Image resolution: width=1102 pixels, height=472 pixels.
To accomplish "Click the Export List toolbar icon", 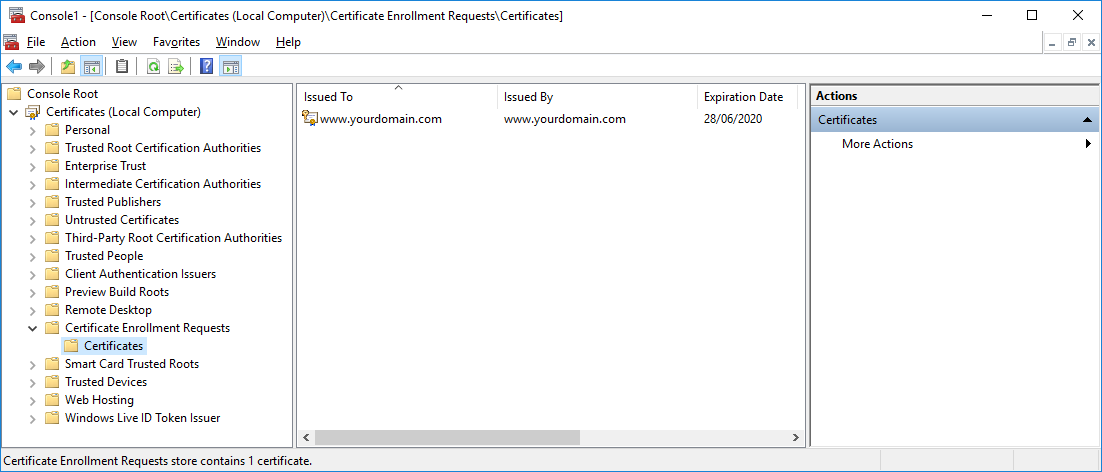I will coord(176,67).
